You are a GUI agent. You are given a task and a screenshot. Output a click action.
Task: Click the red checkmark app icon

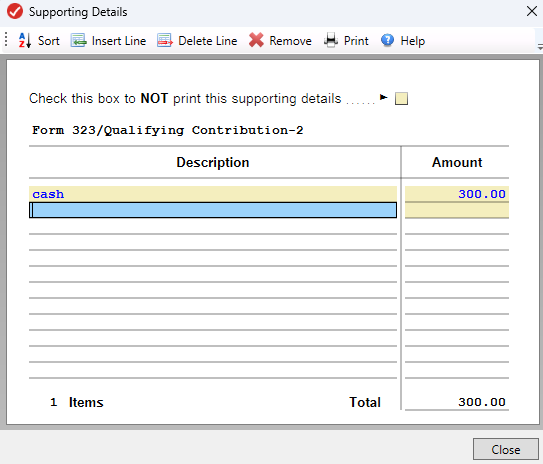(15, 11)
